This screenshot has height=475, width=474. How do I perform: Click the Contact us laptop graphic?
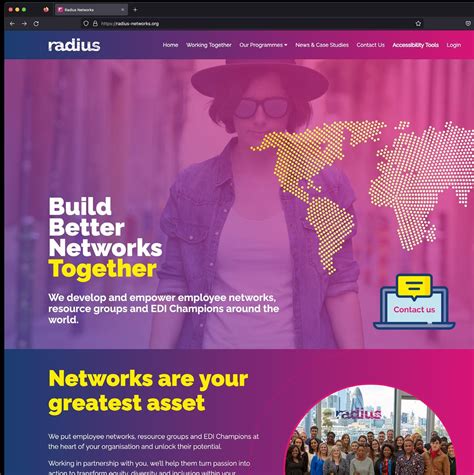pyautogui.click(x=414, y=302)
